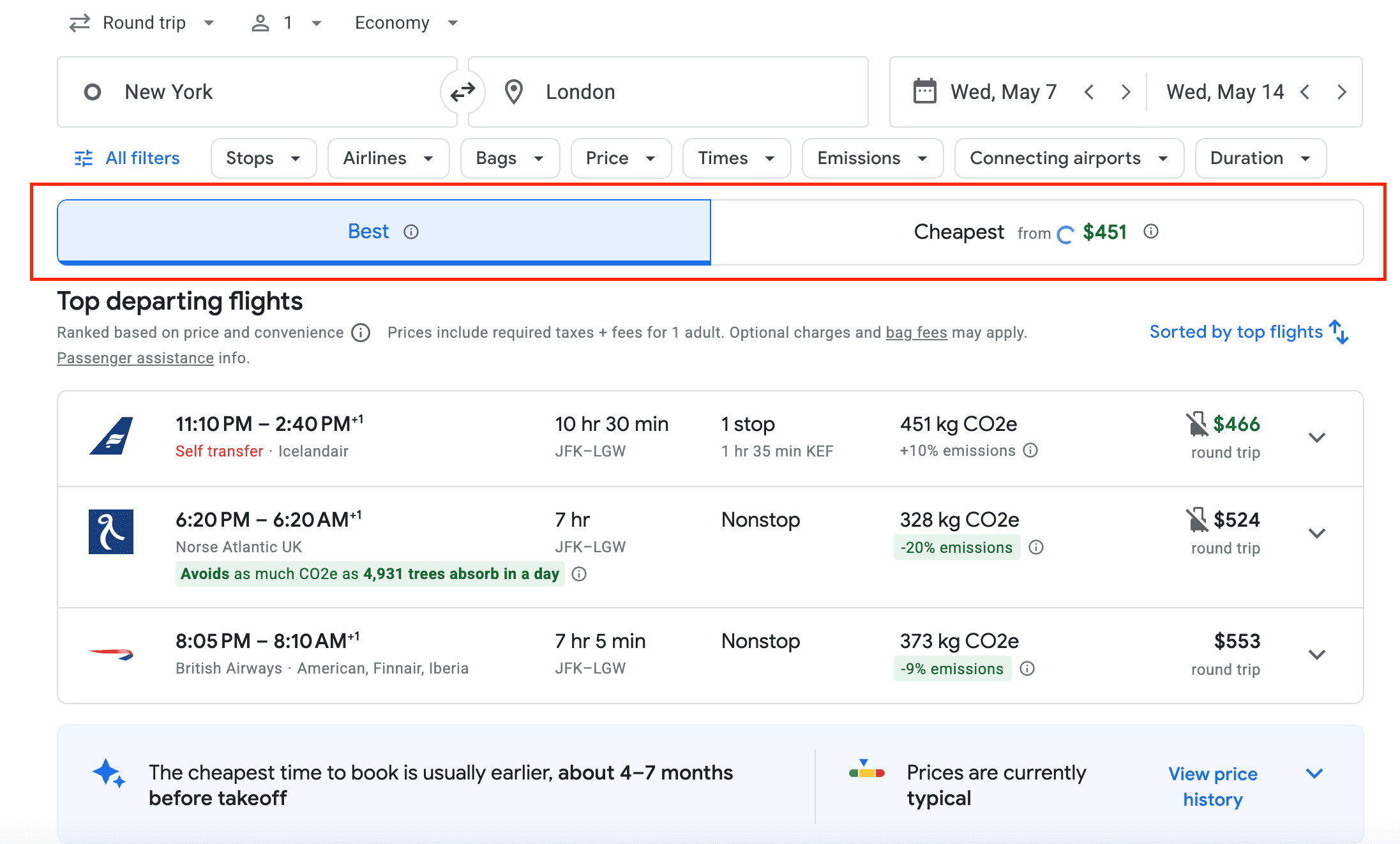The image size is (1400, 844).
Task: Open the Bags filter dropdown
Action: (510, 158)
